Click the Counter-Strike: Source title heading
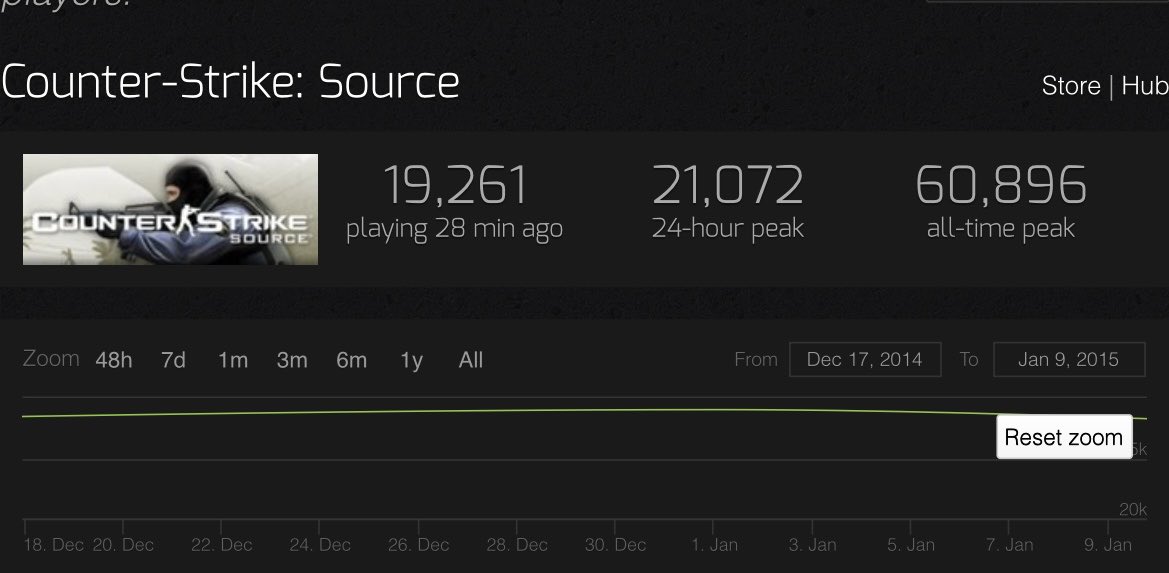 pyautogui.click(x=230, y=82)
